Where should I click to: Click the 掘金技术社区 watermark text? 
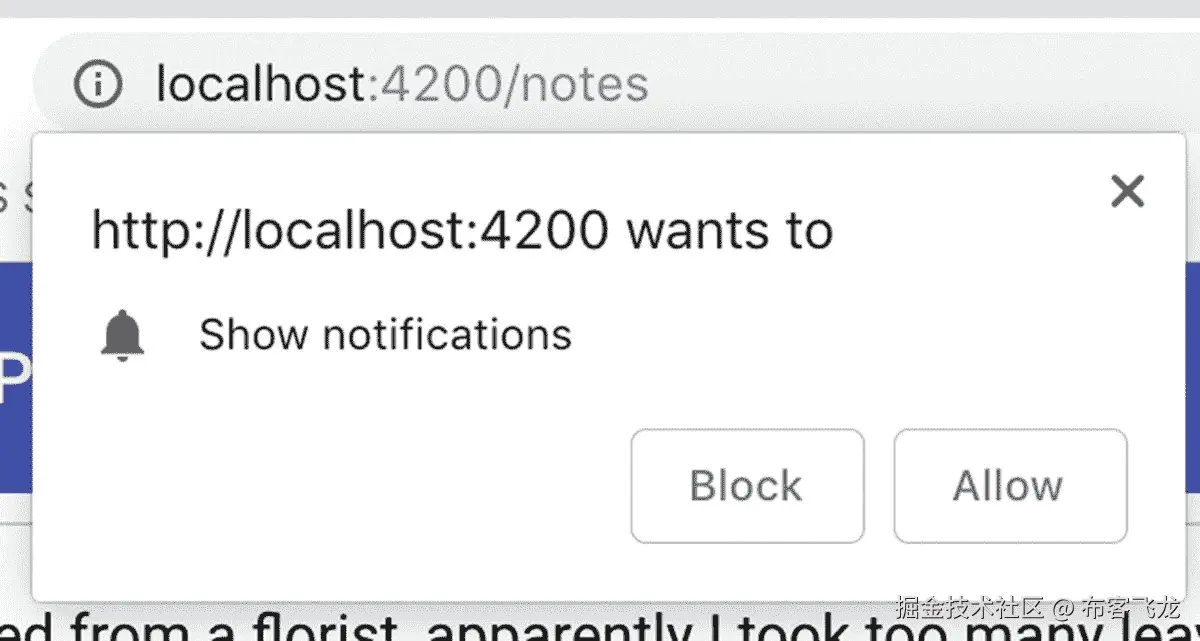(x=970, y=607)
